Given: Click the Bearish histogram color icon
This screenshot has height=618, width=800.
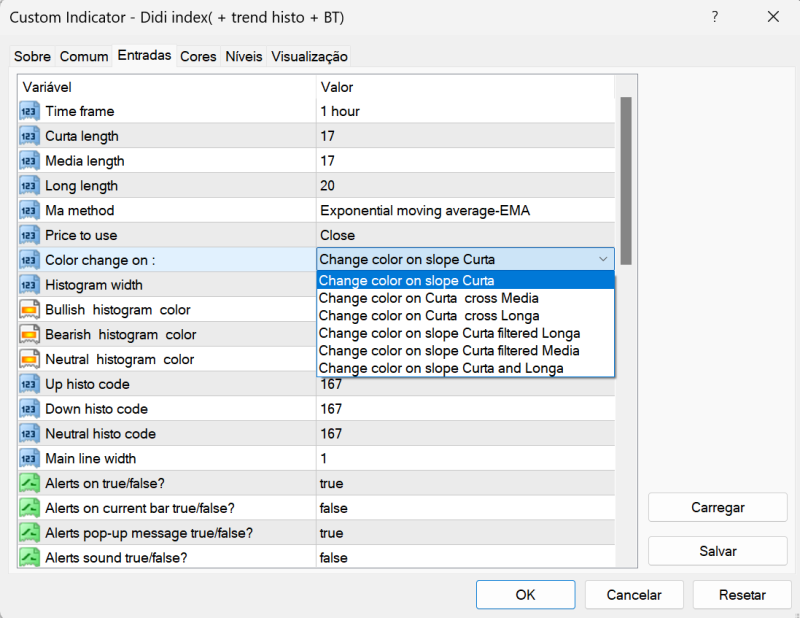Looking at the screenshot, I should click(29, 335).
